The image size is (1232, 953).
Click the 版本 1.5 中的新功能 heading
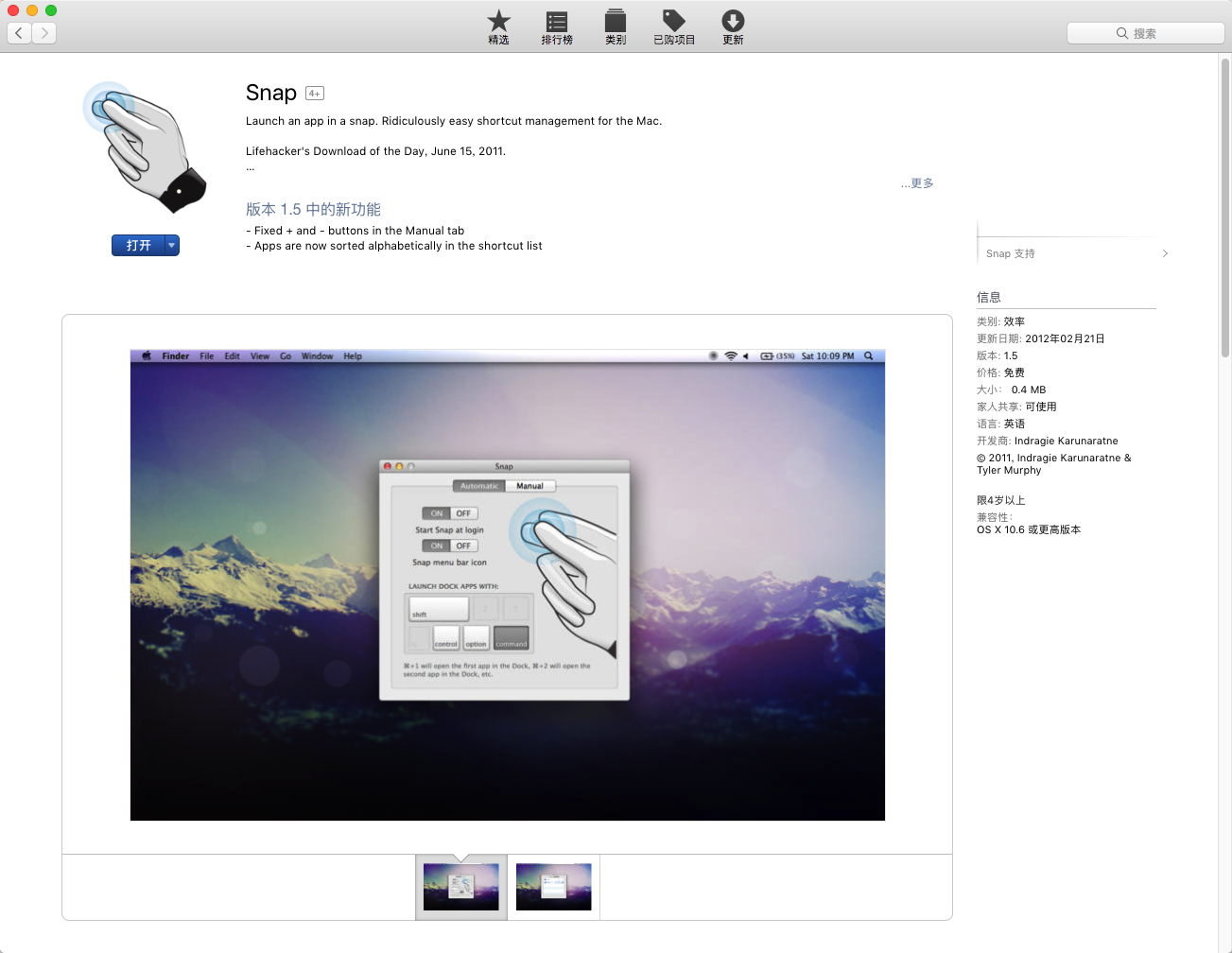click(313, 209)
